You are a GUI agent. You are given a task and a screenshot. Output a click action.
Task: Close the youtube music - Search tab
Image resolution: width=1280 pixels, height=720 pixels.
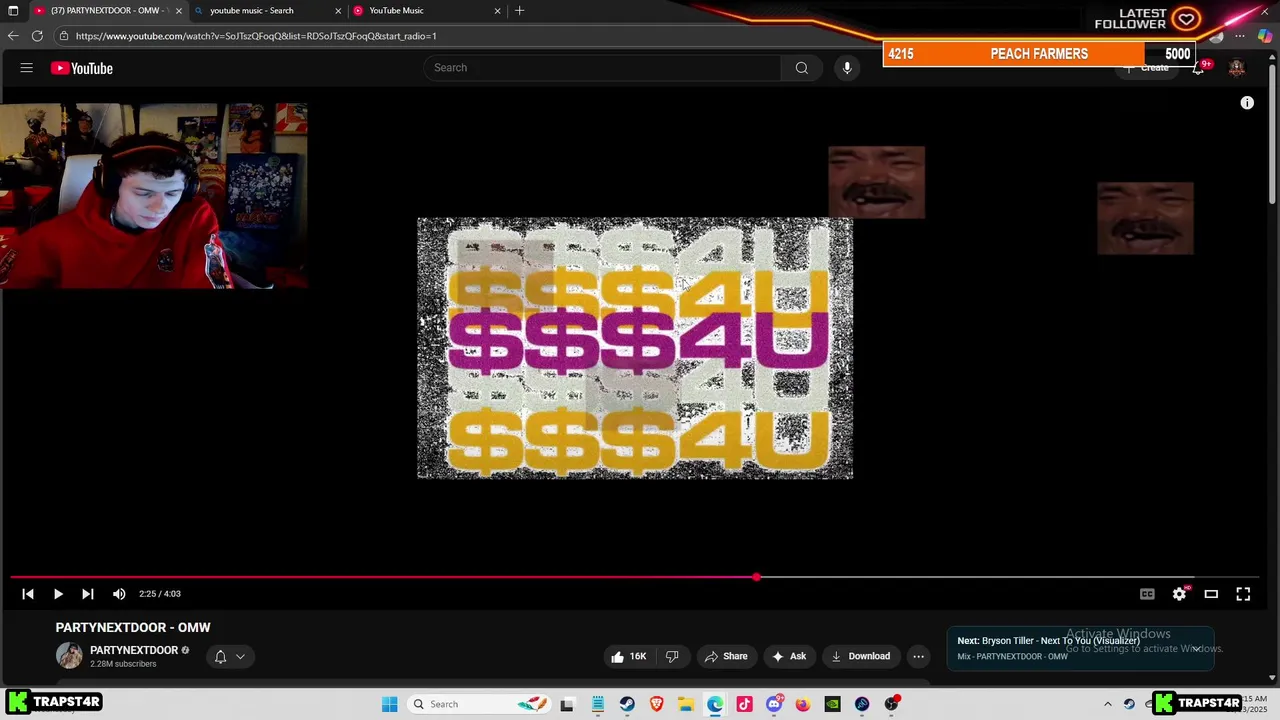338,10
